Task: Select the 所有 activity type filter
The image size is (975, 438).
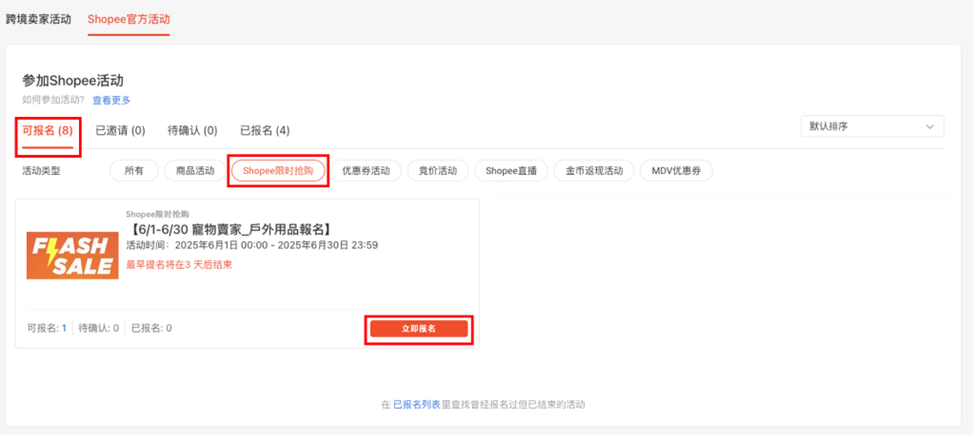Action: [134, 170]
